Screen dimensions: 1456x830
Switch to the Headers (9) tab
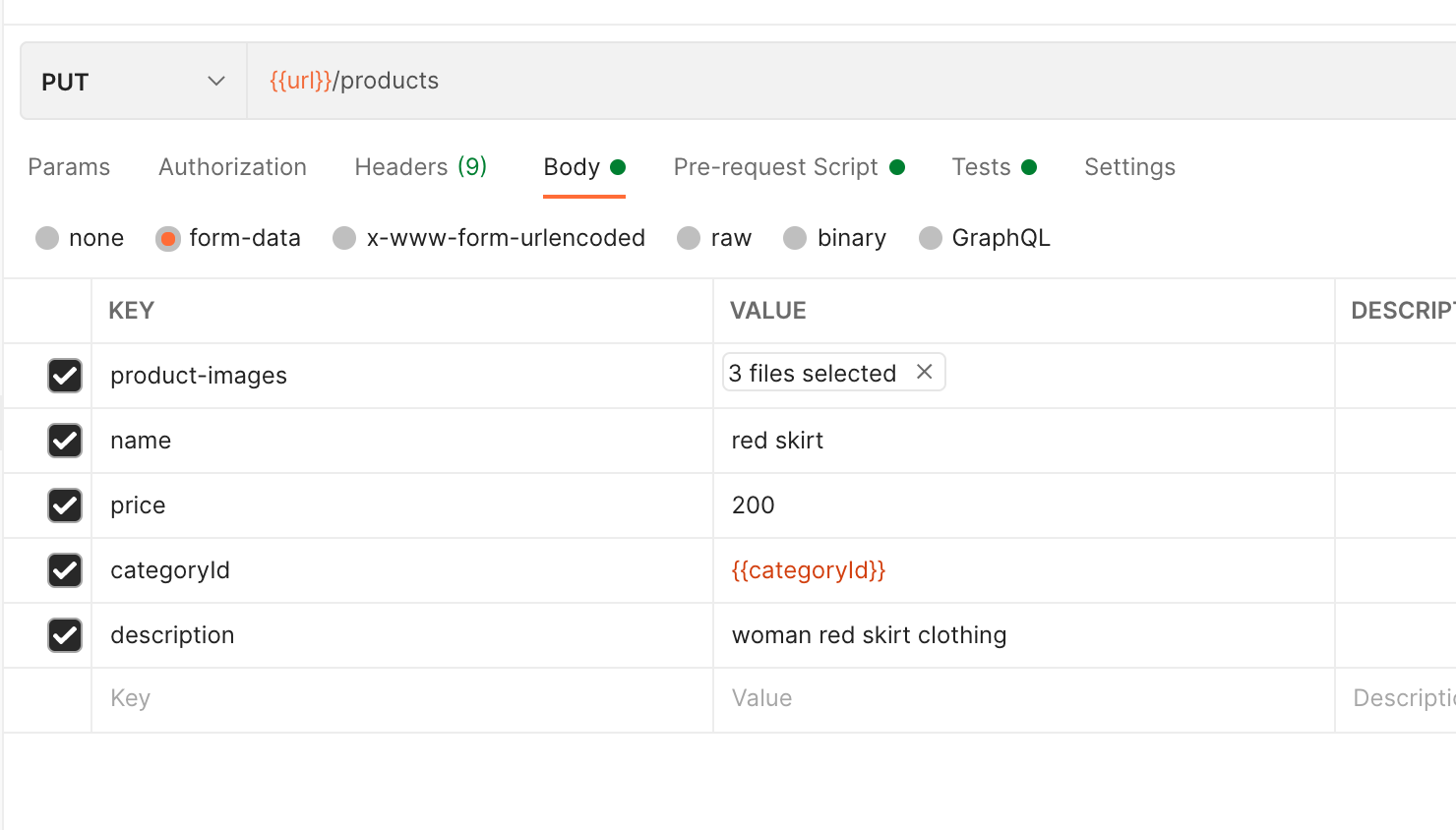point(420,167)
